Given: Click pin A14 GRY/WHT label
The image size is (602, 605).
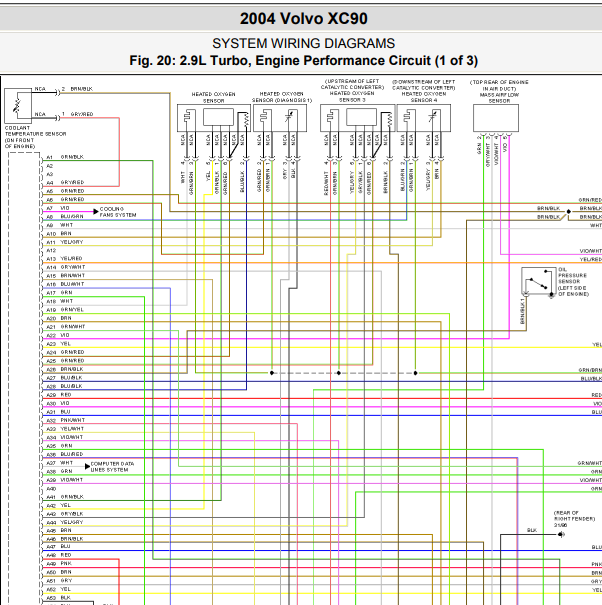Looking at the screenshot, I should click(x=66, y=267).
